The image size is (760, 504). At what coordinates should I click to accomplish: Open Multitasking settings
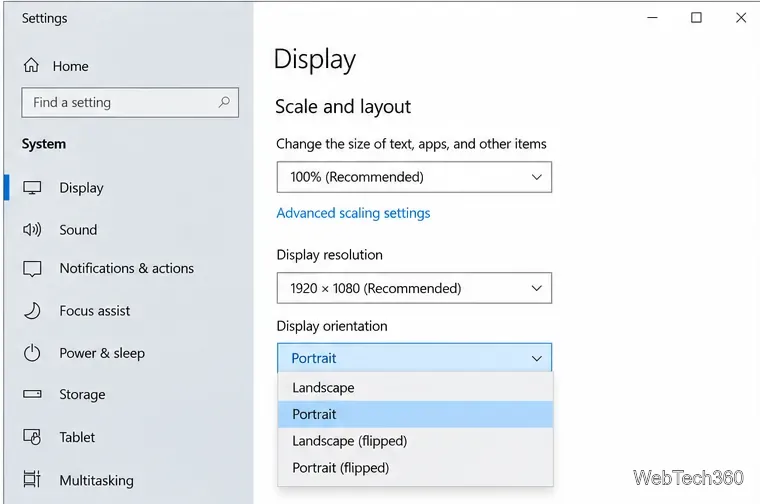[x=96, y=481]
